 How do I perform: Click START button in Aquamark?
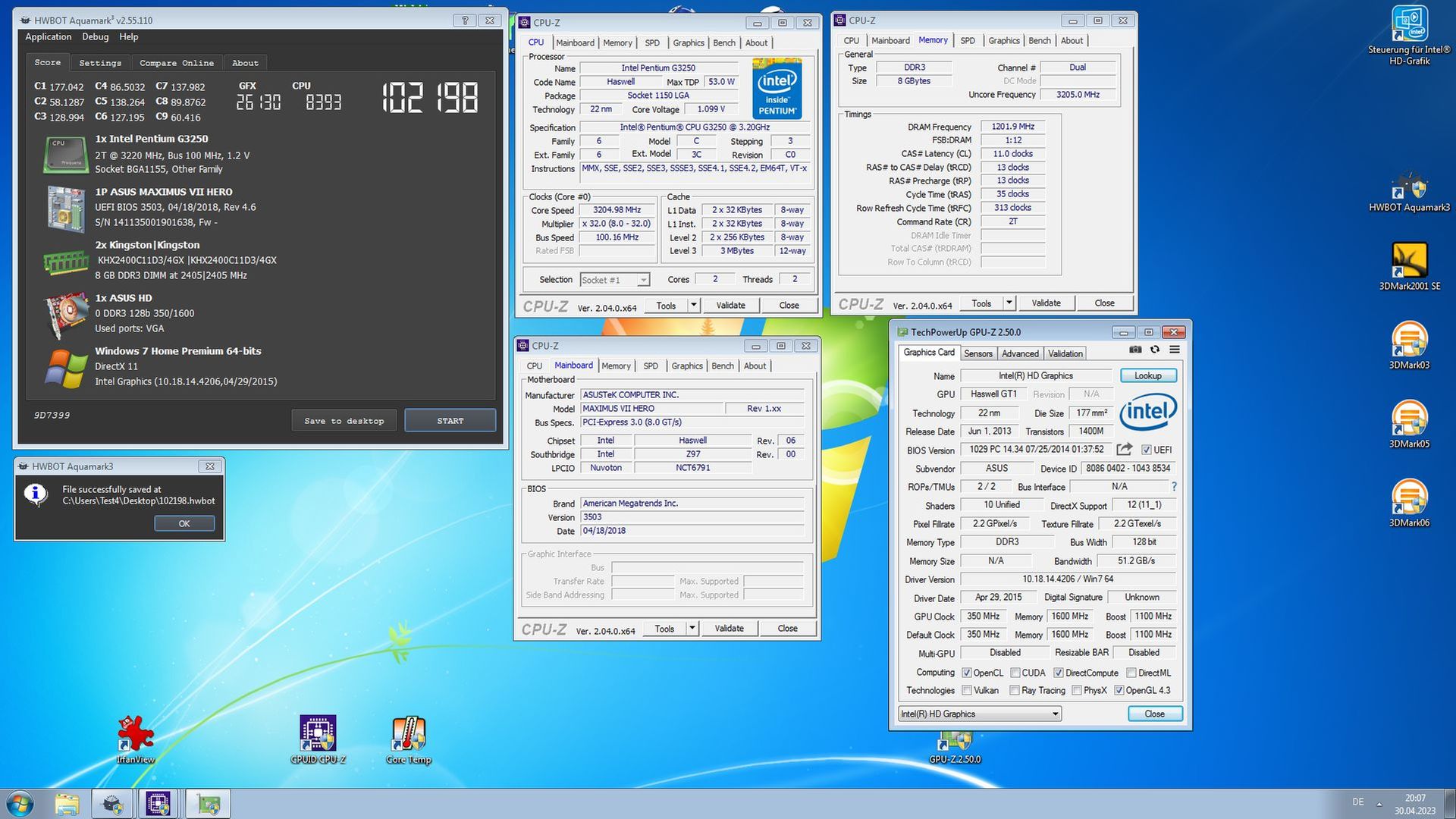tap(450, 420)
